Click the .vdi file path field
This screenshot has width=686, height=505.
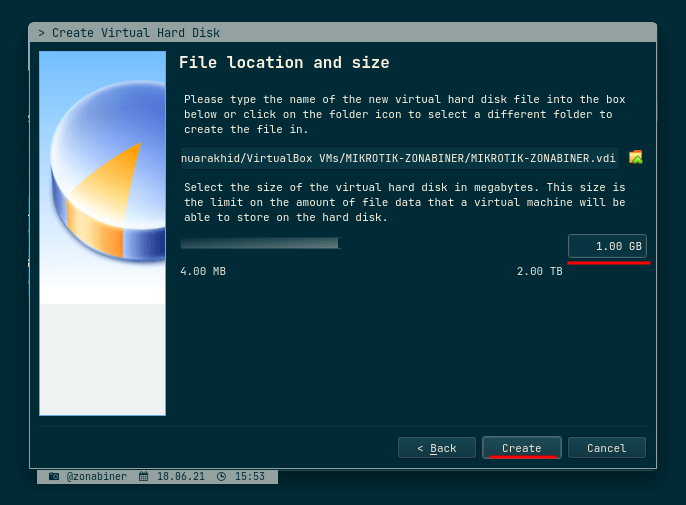click(x=399, y=158)
